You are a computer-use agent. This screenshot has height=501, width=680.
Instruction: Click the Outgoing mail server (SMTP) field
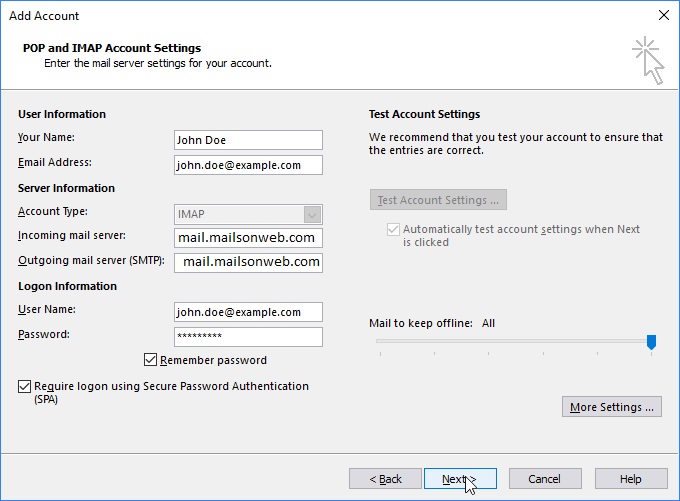tap(248, 262)
